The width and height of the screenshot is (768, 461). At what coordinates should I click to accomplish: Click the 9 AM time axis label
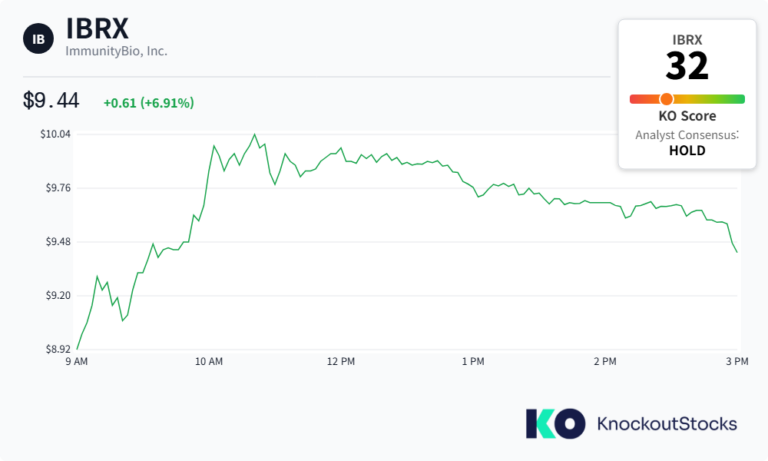pyautogui.click(x=77, y=362)
